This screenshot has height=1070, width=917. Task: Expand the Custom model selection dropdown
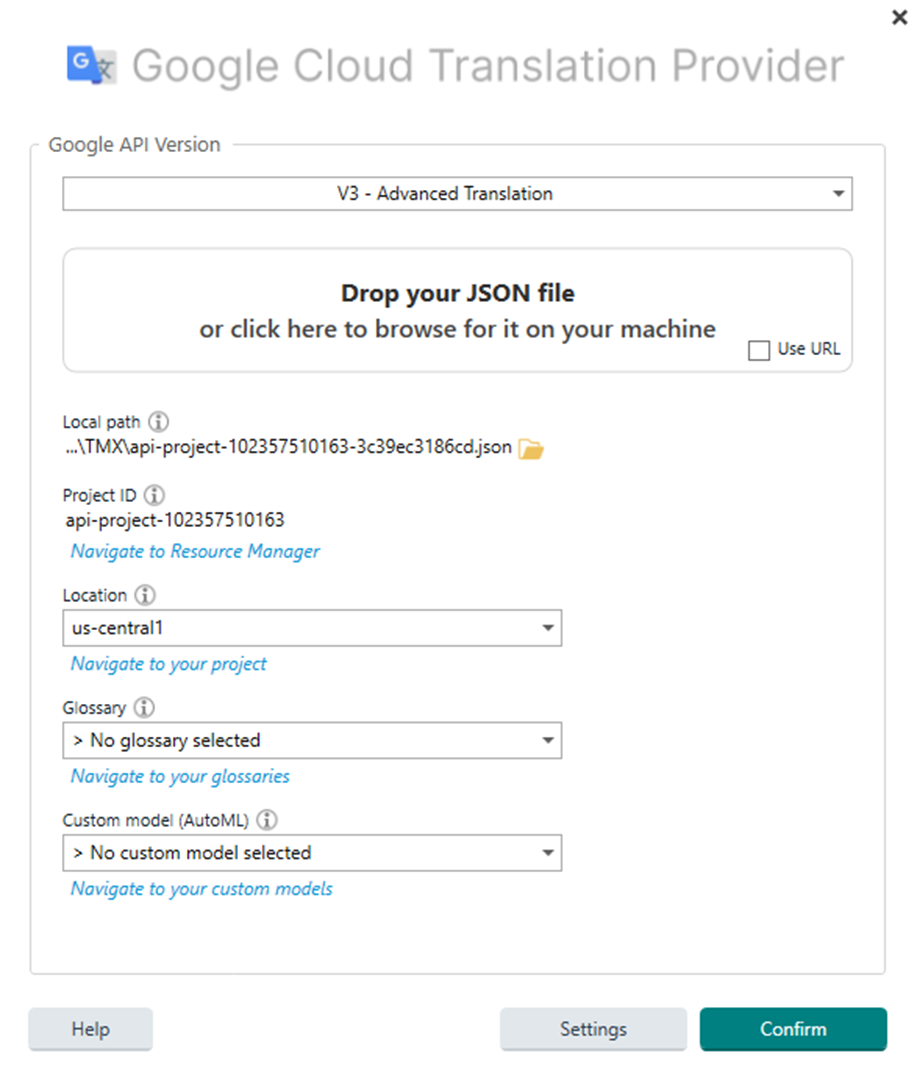point(548,853)
